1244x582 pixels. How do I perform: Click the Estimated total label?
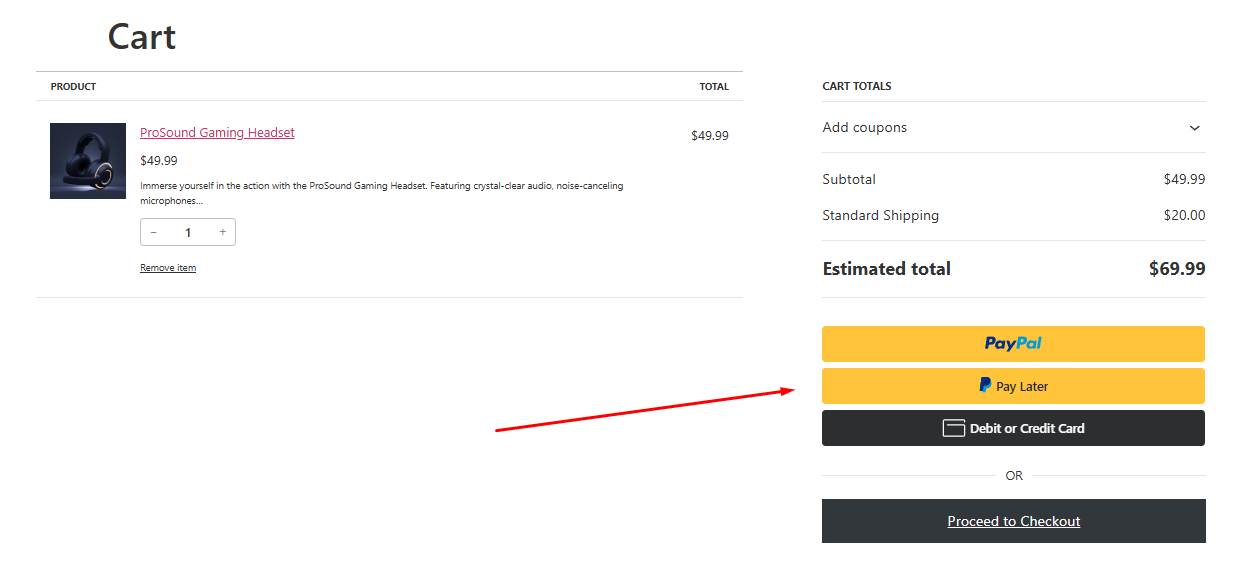tap(887, 269)
